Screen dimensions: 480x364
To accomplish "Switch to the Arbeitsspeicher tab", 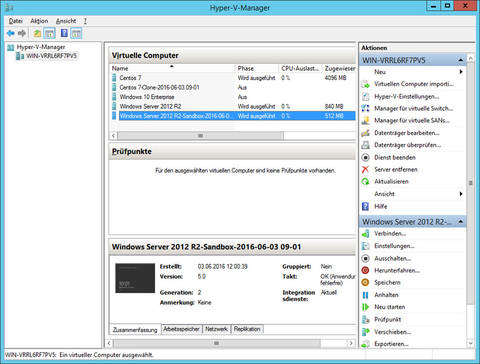I will click(181, 329).
